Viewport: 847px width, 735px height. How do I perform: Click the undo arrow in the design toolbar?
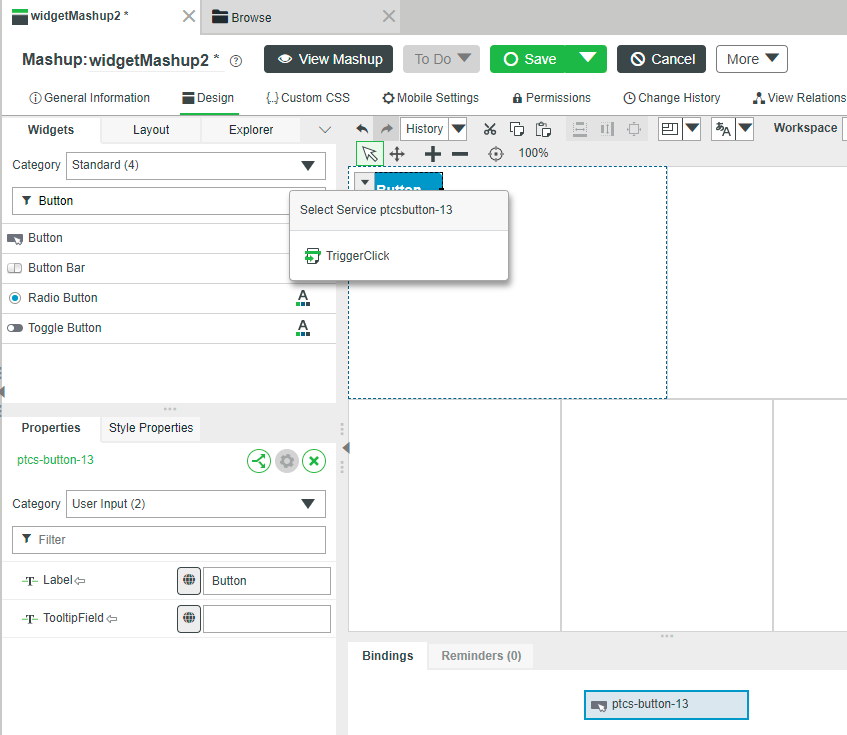pyautogui.click(x=362, y=129)
